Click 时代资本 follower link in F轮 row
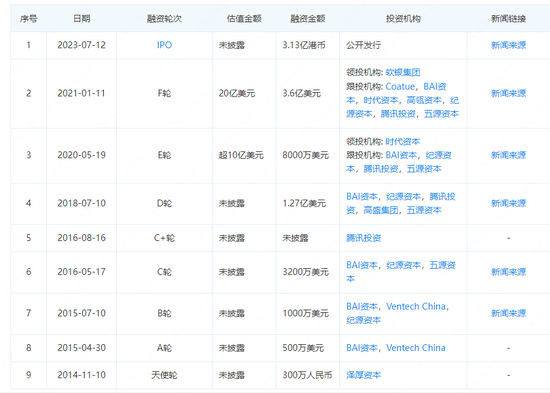 coord(381,100)
